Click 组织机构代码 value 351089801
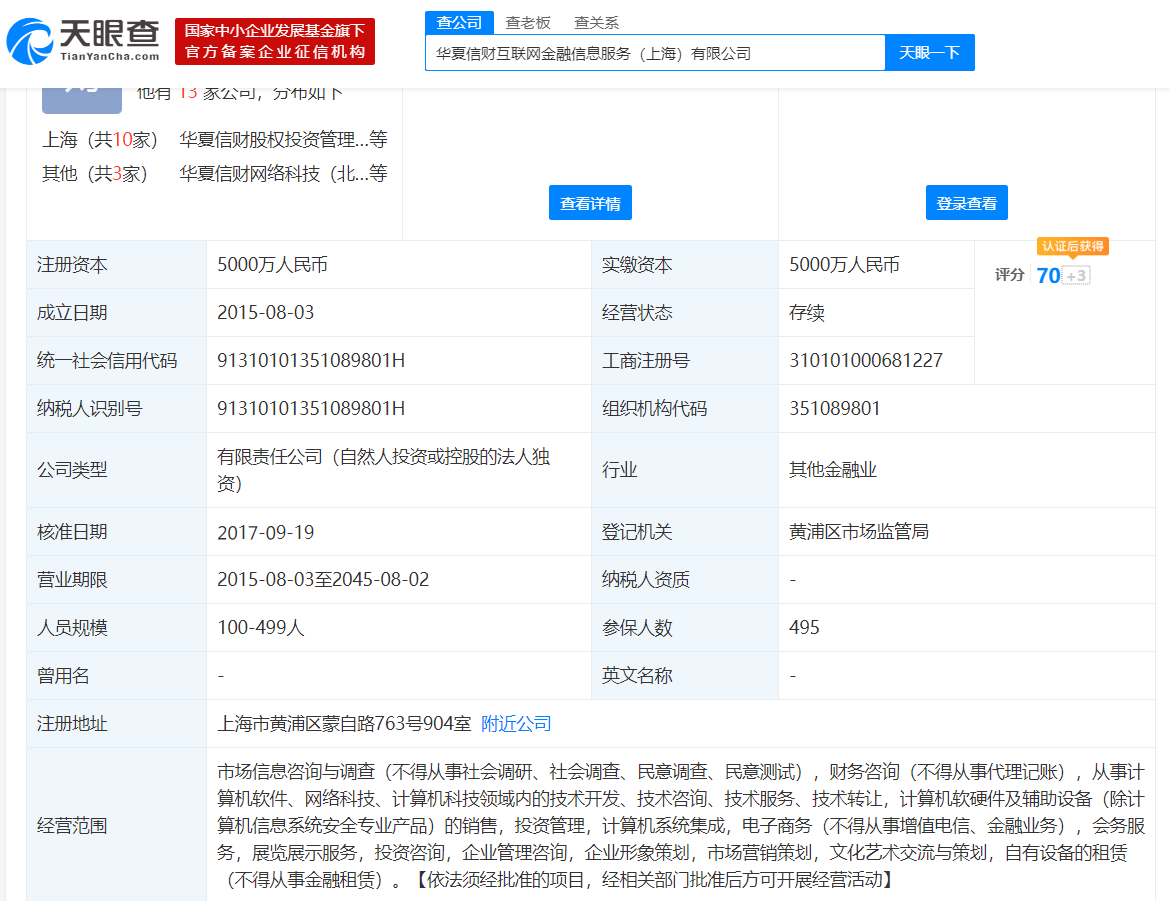The image size is (1169, 901). 834,408
